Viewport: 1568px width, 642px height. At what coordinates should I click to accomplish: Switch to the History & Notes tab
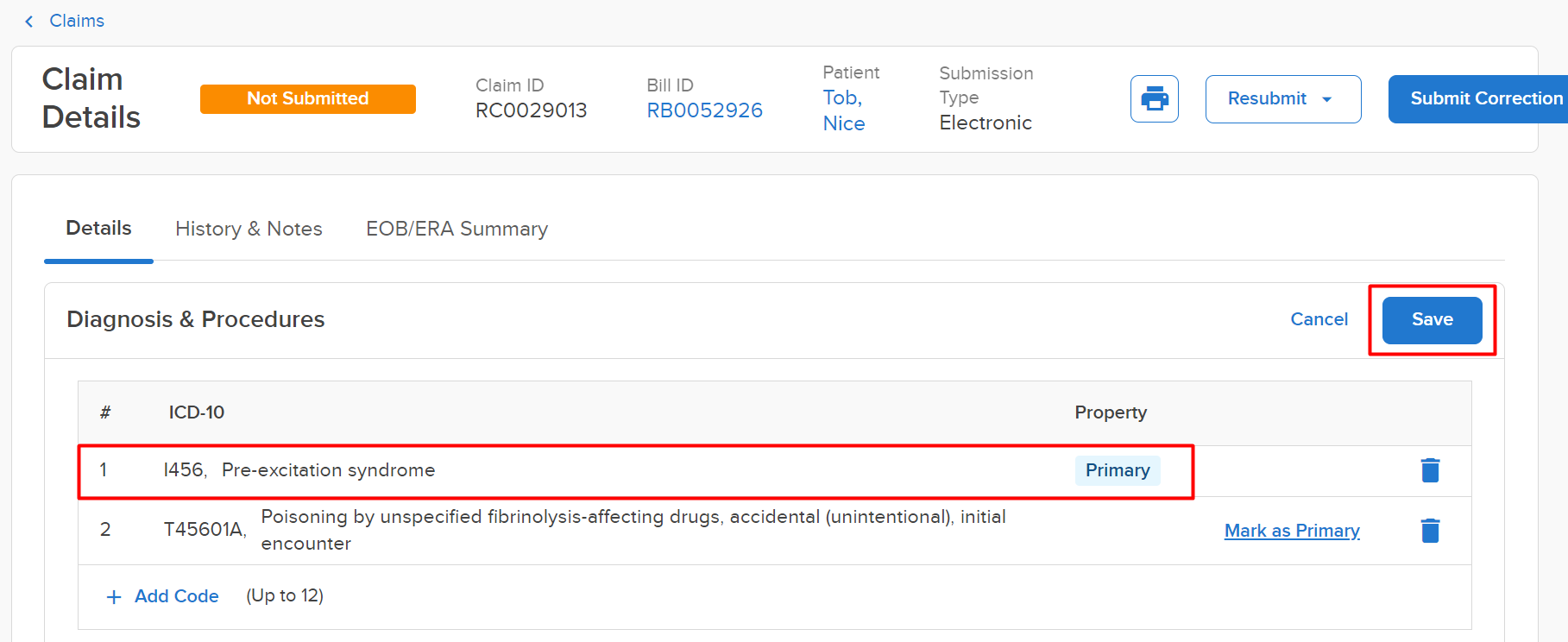(x=249, y=229)
